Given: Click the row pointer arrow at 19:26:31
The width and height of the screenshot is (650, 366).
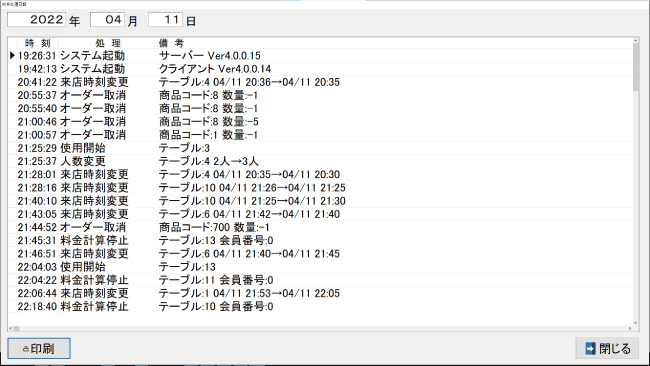Looking at the screenshot, I should tap(12, 55).
